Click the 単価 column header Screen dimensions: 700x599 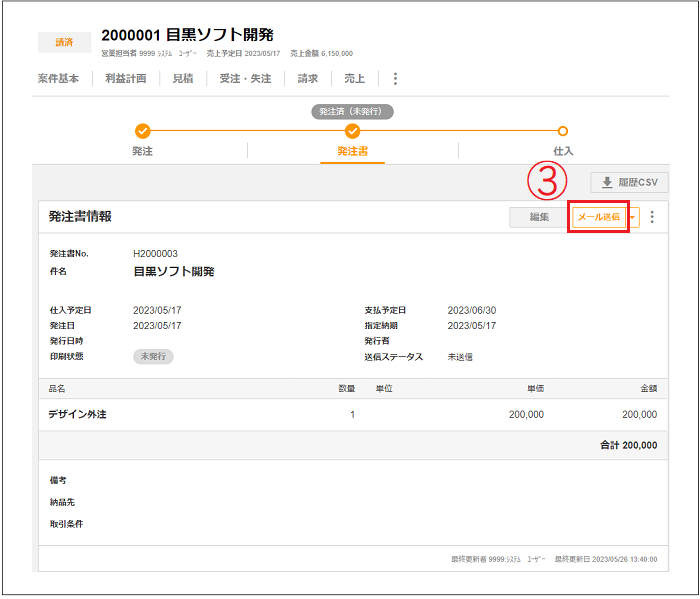point(535,389)
